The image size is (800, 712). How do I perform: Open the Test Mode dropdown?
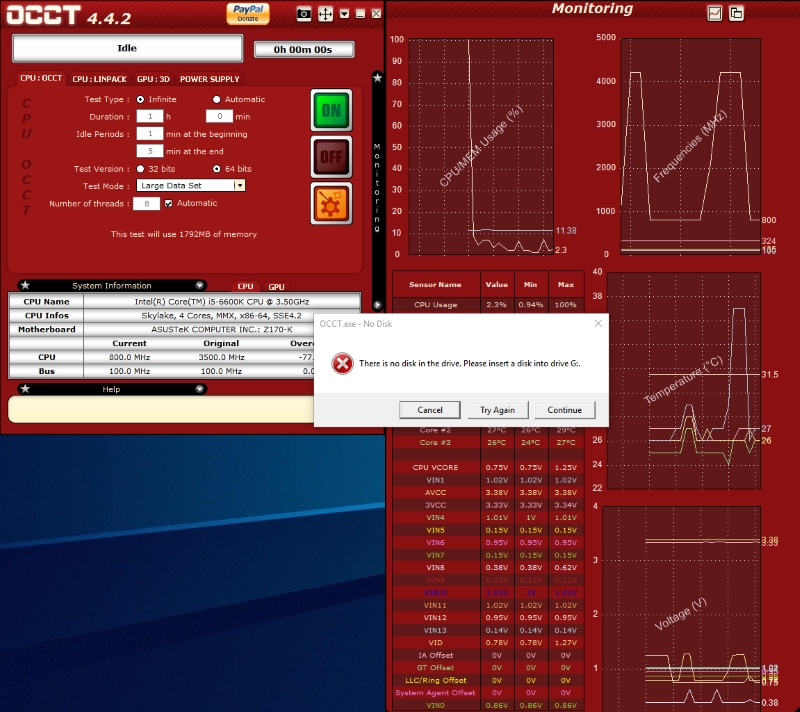pos(191,186)
